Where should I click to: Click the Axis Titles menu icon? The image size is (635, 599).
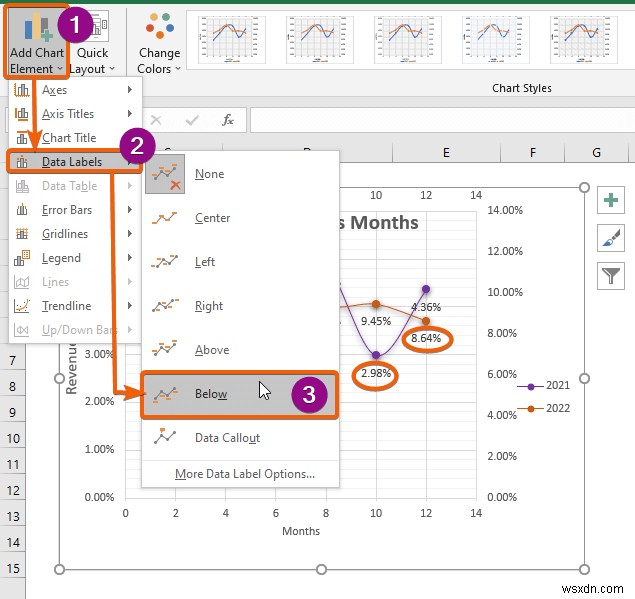[21, 114]
